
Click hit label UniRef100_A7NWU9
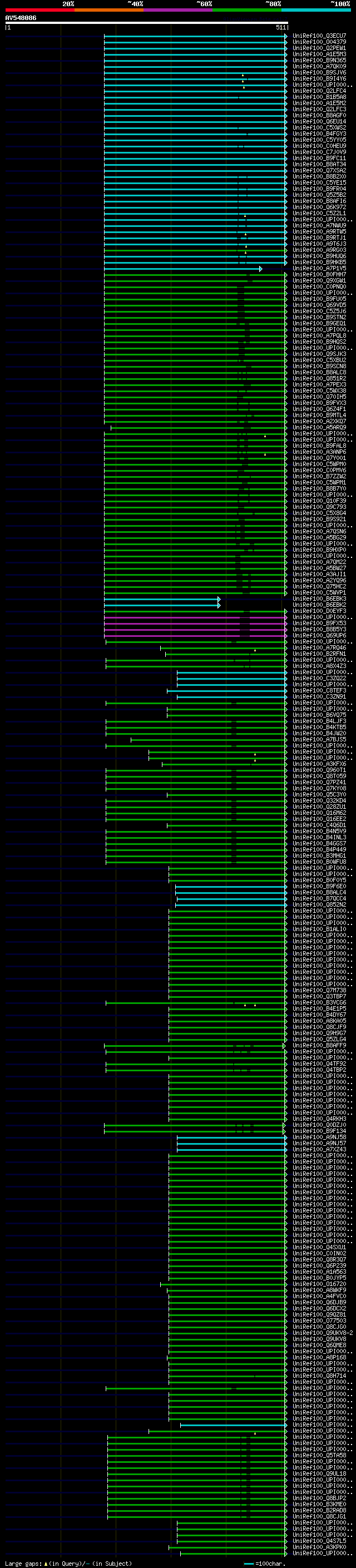pos(319,225)
